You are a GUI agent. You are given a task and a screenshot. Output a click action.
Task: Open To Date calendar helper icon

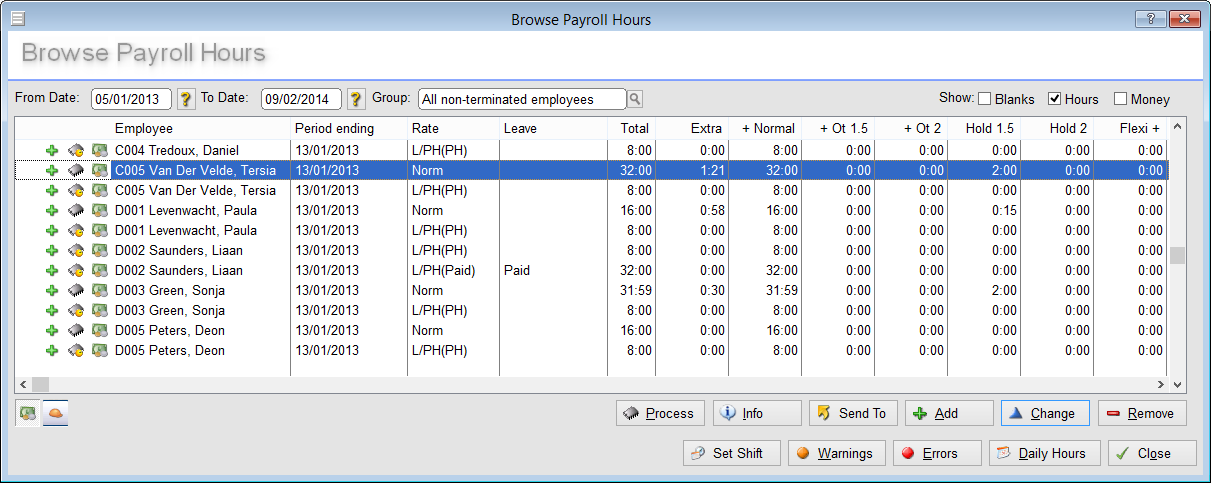356,99
